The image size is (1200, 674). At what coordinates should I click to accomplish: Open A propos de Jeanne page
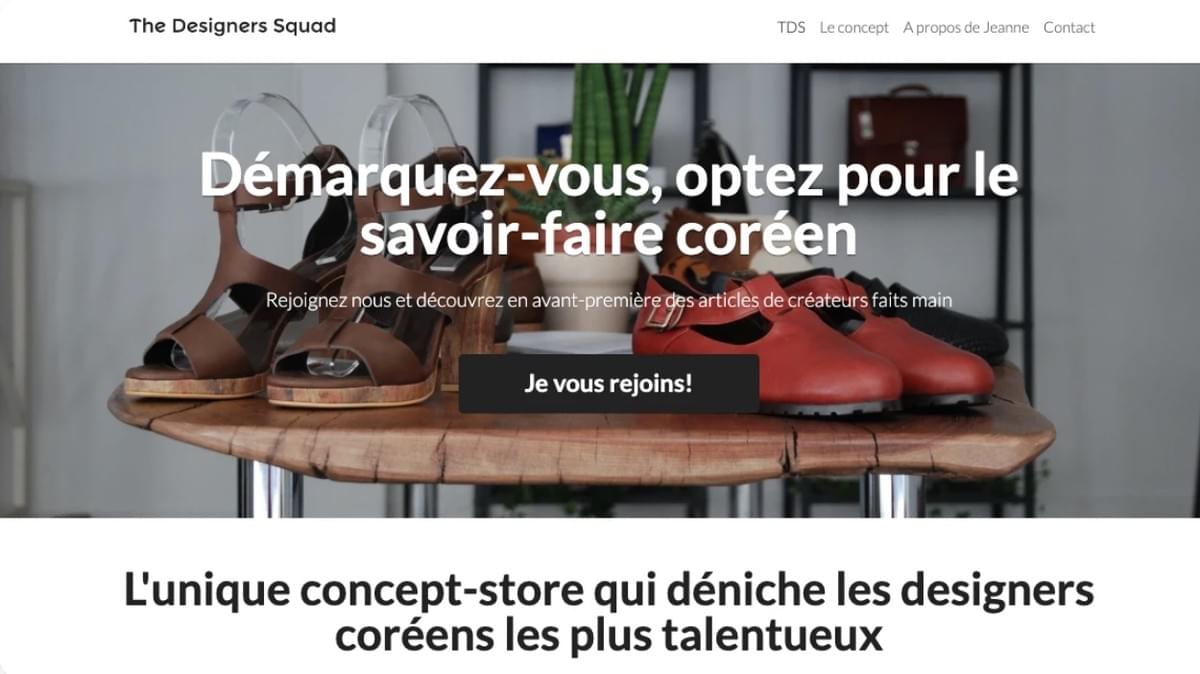tap(966, 28)
